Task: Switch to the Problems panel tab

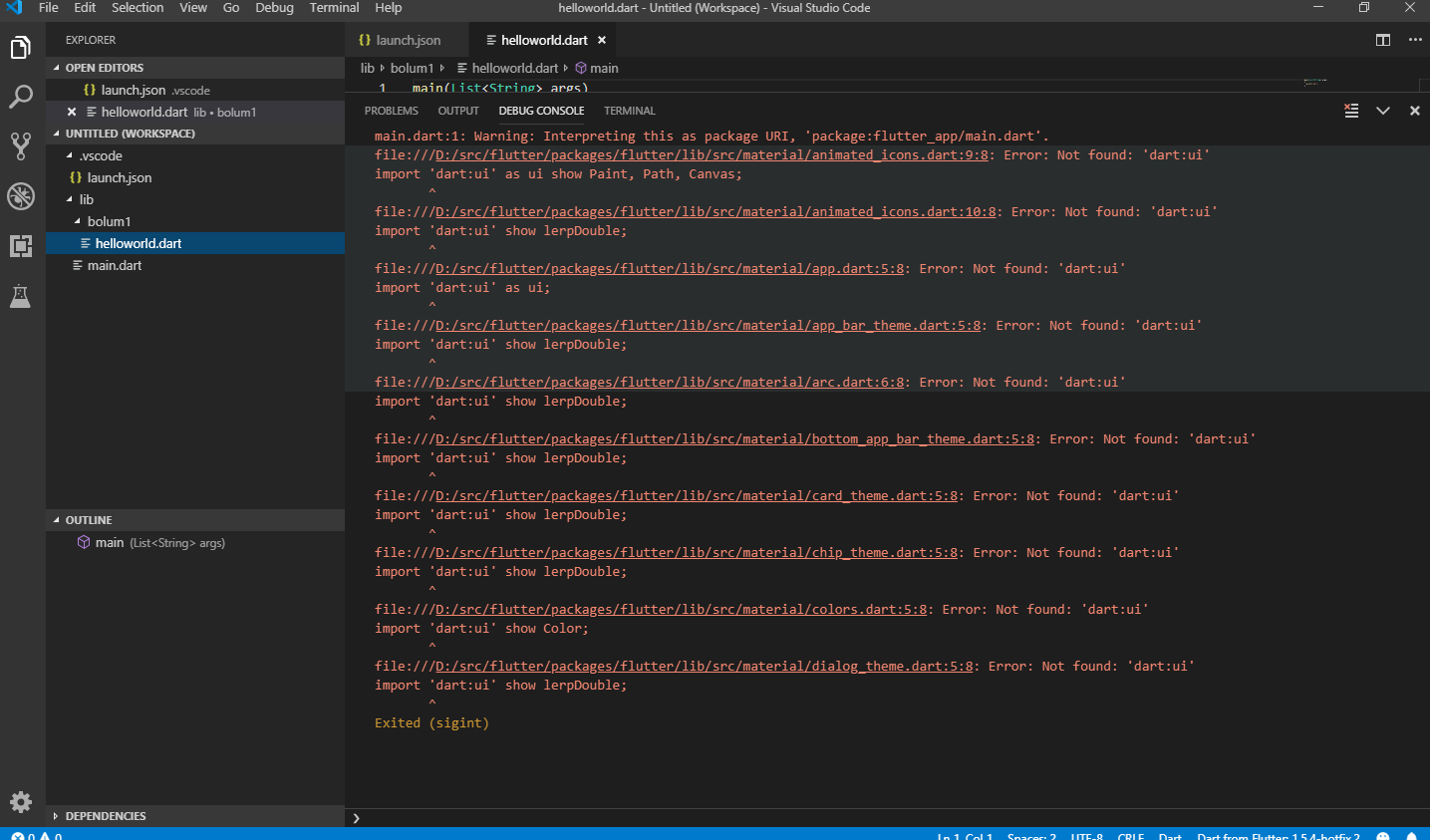Action: coord(392,111)
